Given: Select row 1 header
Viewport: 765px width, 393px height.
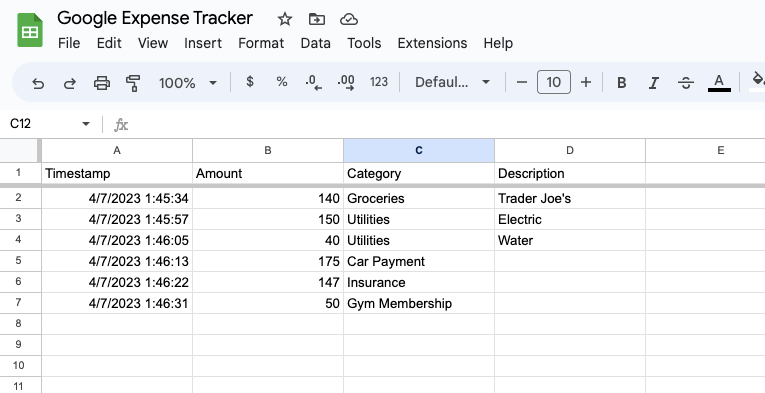Looking at the screenshot, I should 19,173.
